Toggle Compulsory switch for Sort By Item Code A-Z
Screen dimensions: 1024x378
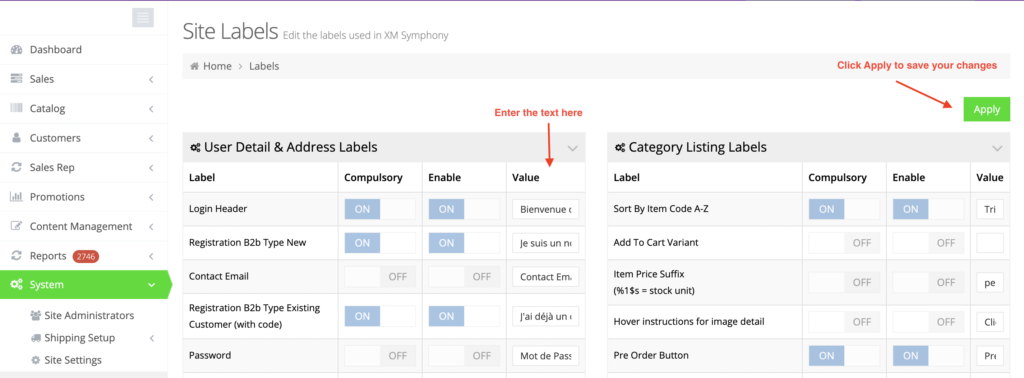pyautogui.click(x=844, y=209)
